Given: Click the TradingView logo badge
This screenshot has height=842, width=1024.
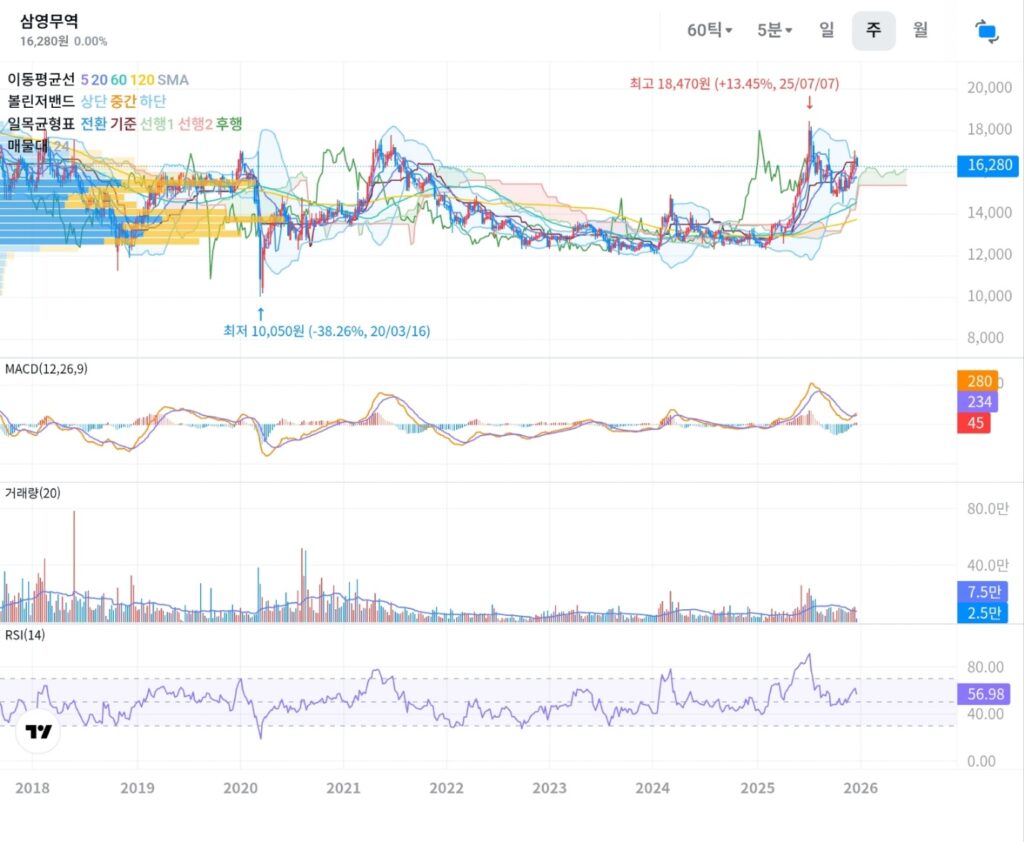Looking at the screenshot, I should pyautogui.click(x=39, y=732).
